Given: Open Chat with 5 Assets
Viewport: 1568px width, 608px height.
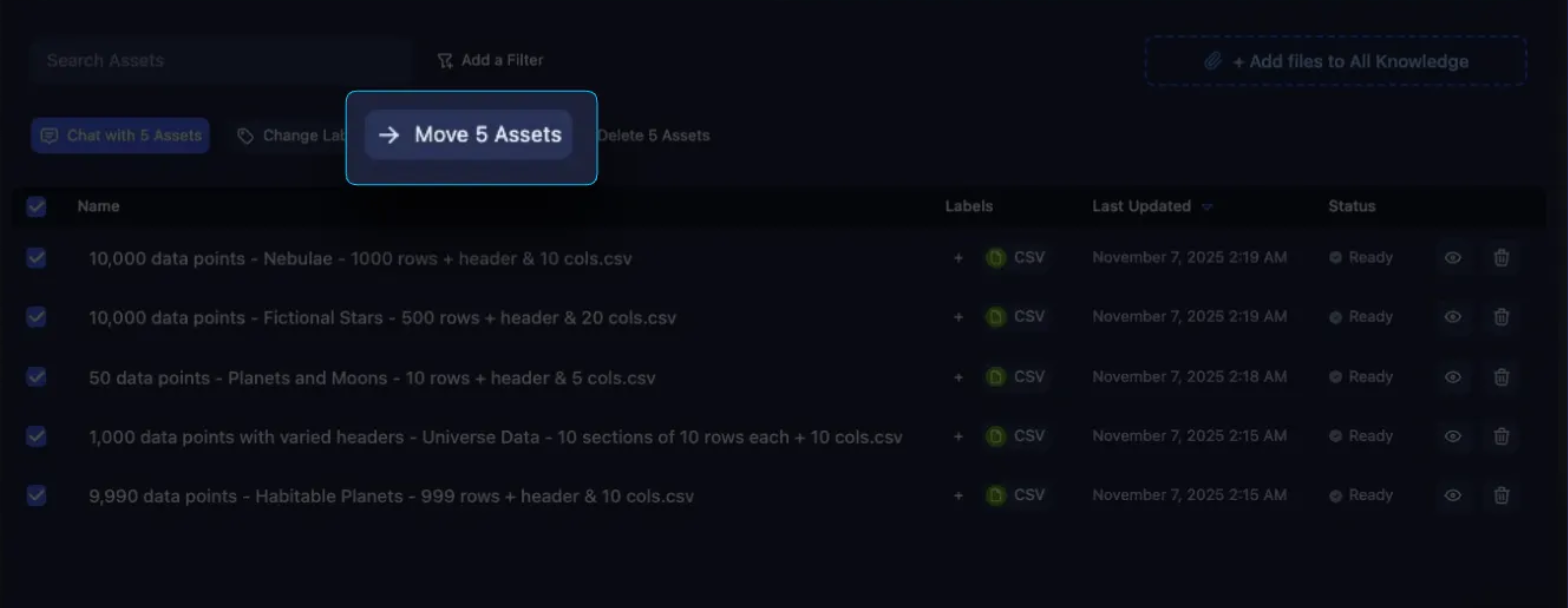Looking at the screenshot, I should tap(120, 135).
